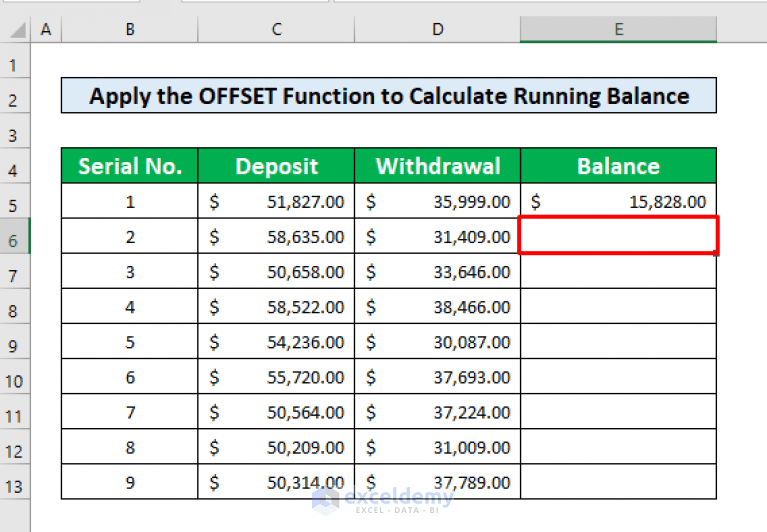Image resolution: width=767 pixels, height=532 pixels.
Task: Select serial number cell 2
Action: point(130,236)
